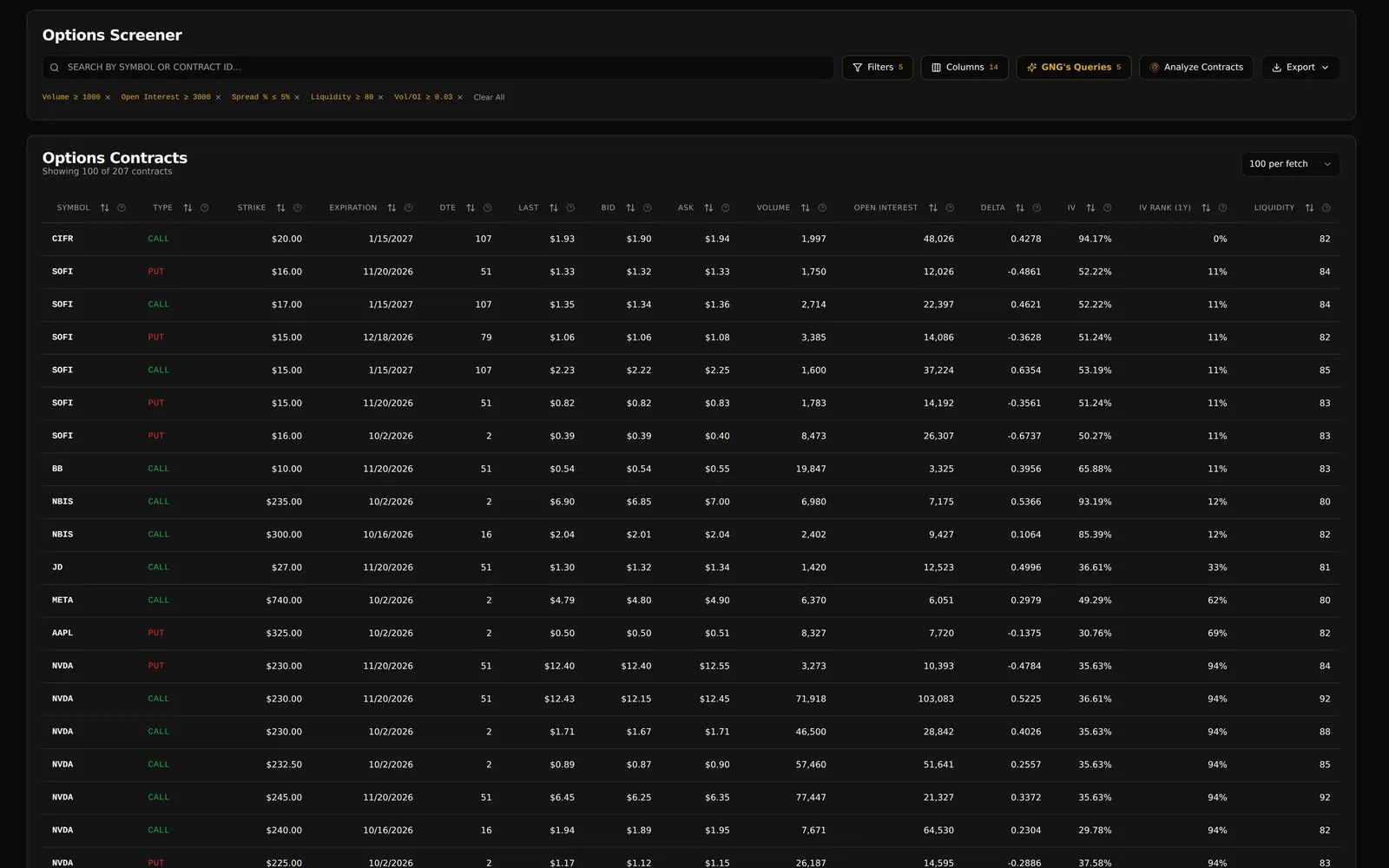
Task: Click open interest value 103,083
Action: tap(936, 699)
